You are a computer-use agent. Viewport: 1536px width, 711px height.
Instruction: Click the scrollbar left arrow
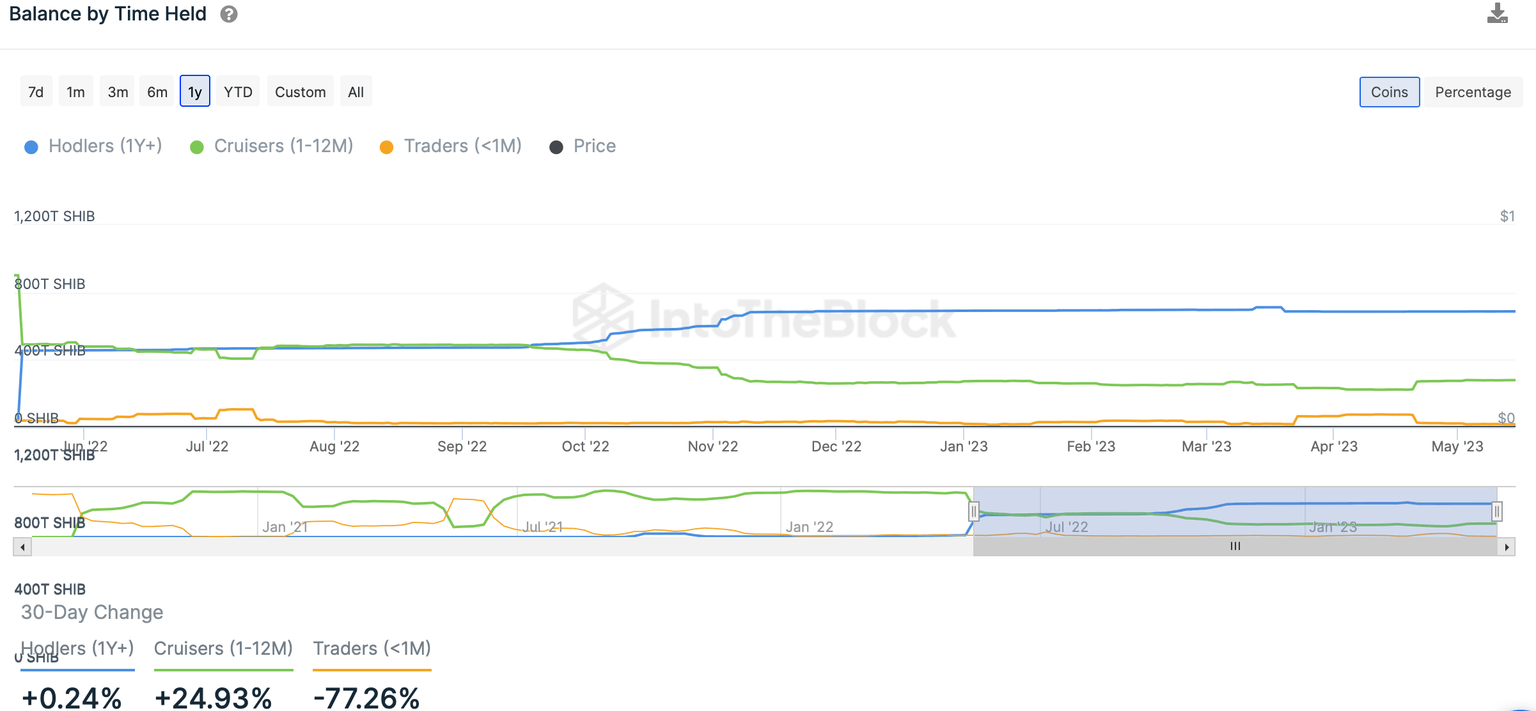click(x=22, y=547)
